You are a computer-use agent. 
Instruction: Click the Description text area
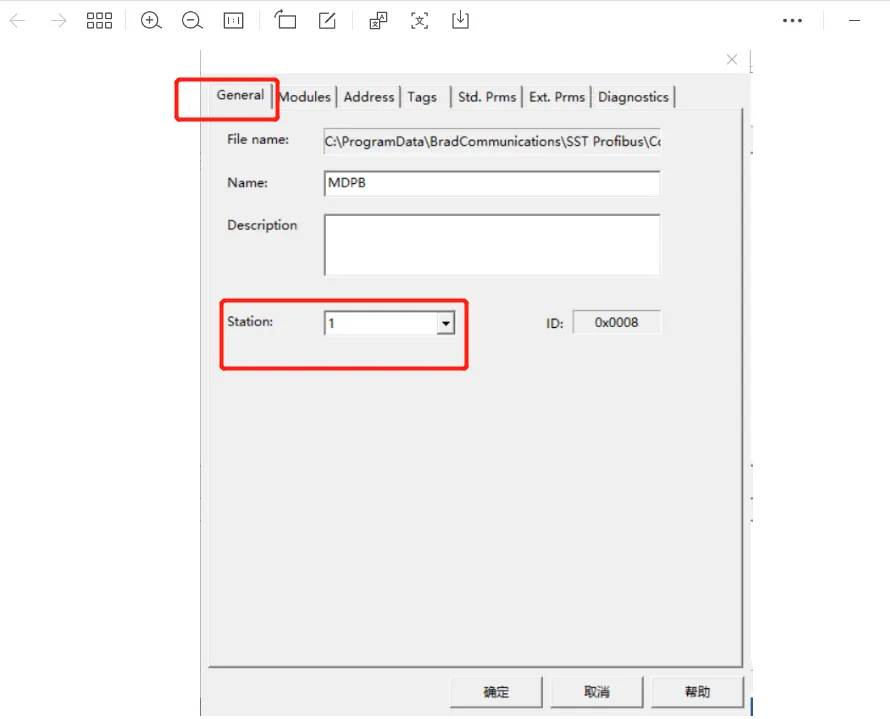(492, 245)
